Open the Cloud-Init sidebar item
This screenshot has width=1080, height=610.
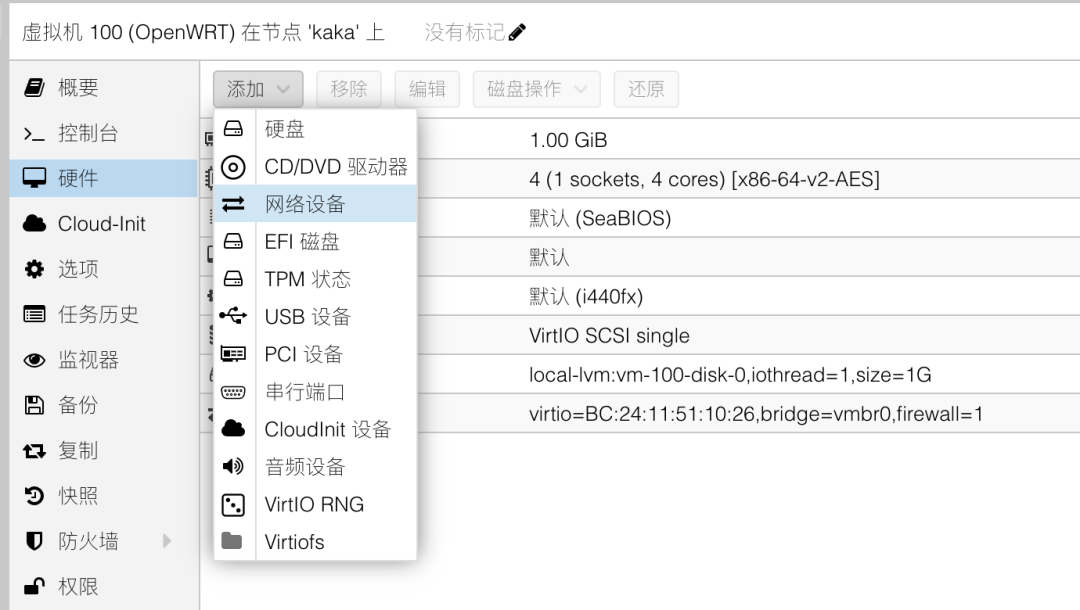(x=103, y=224)
